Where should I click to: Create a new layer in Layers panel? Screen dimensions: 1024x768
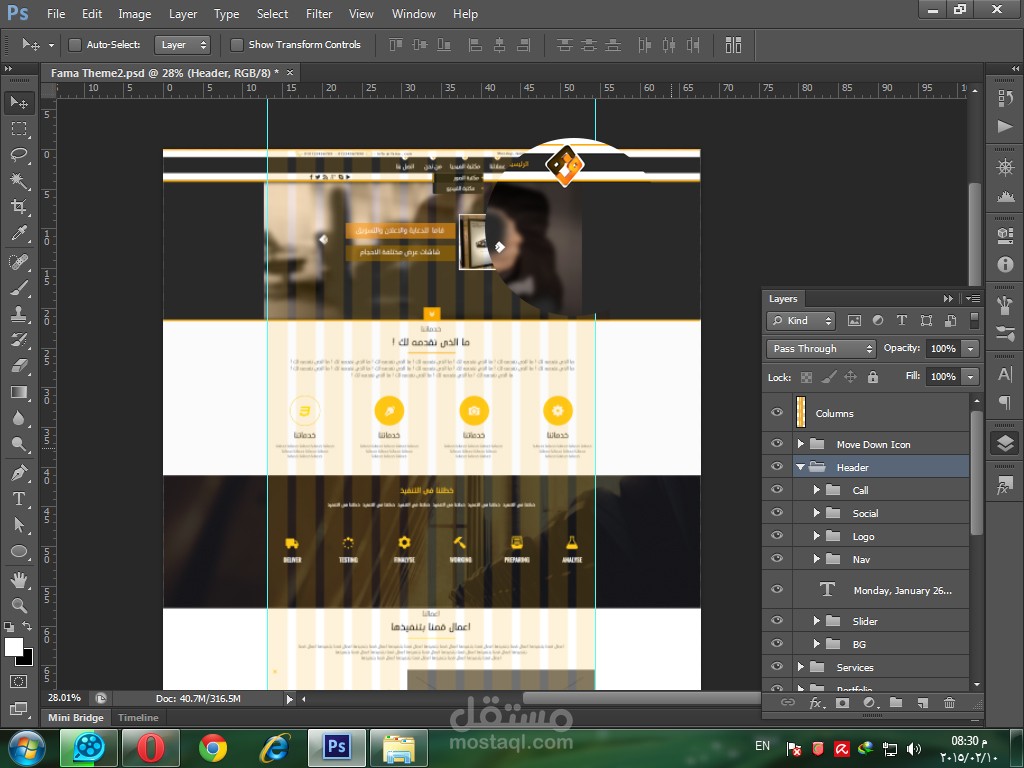click(x=922, y=703)
